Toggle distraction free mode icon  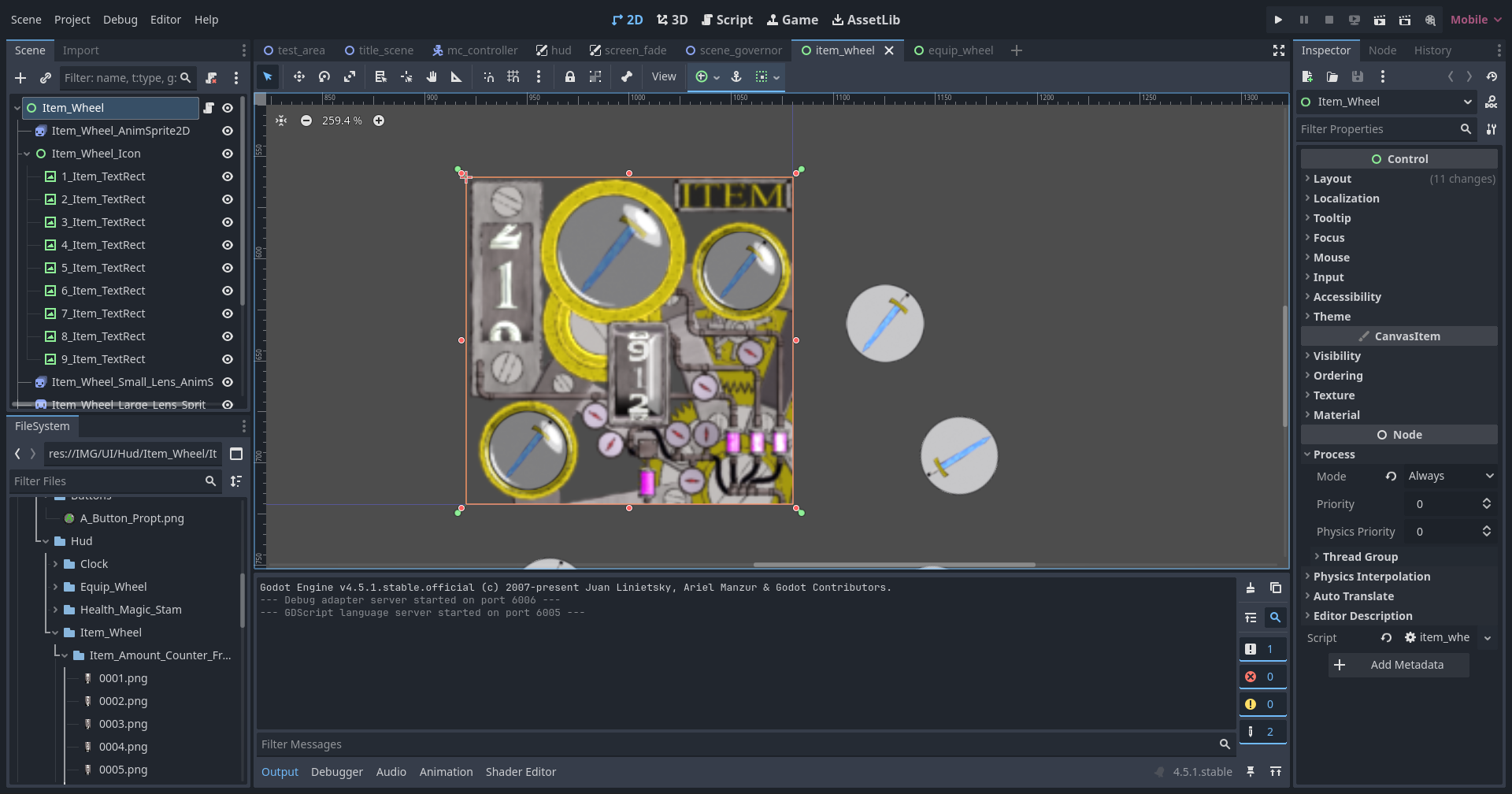1279,50
